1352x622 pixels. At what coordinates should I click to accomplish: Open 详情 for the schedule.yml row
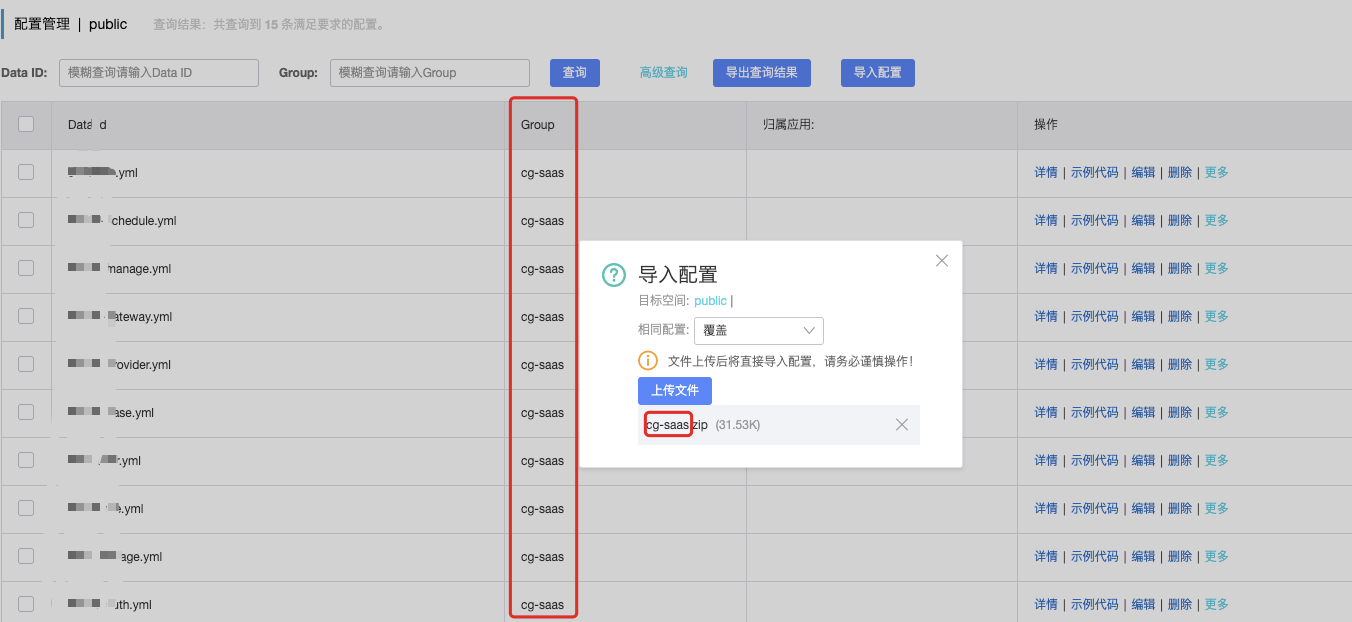1046,220
